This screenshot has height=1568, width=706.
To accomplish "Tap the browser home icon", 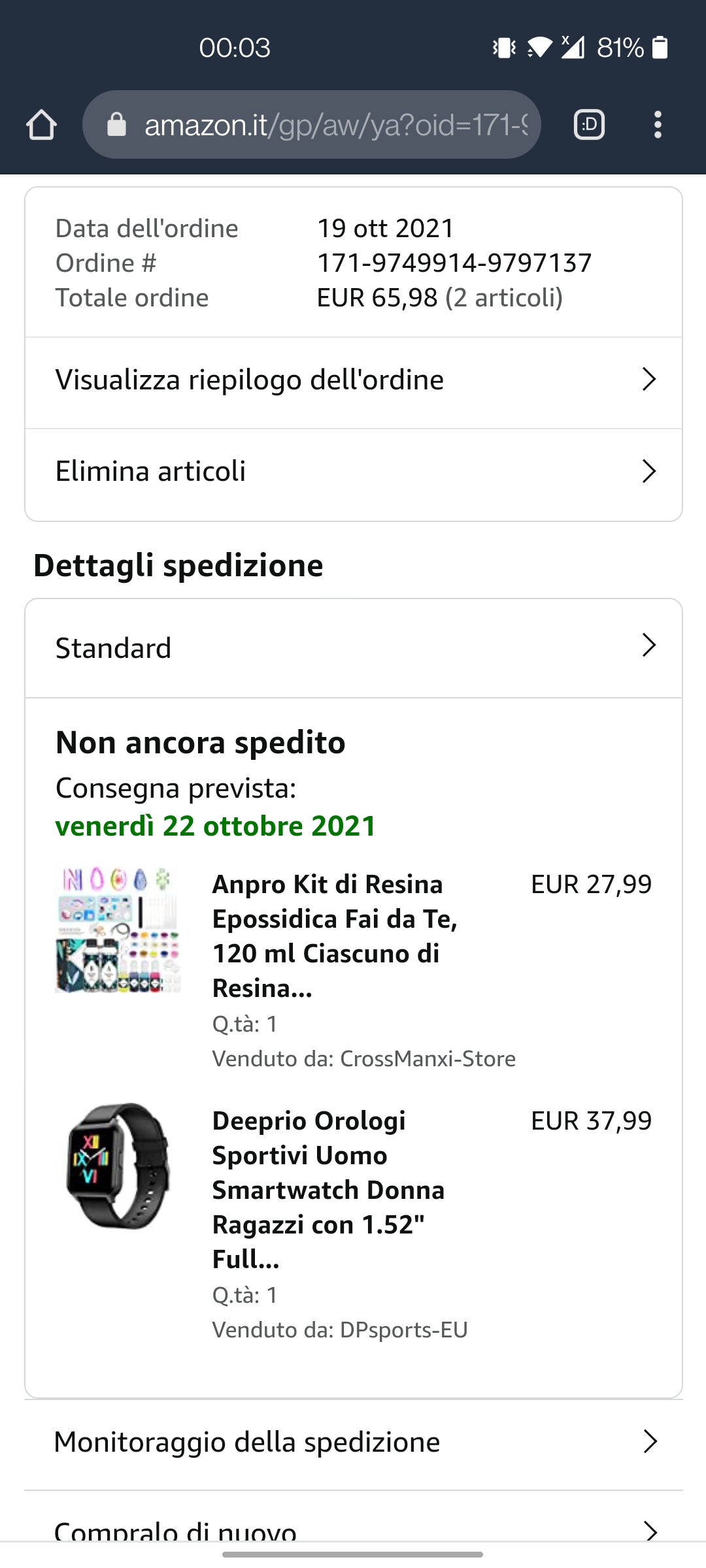I will (x=42, y=125).
